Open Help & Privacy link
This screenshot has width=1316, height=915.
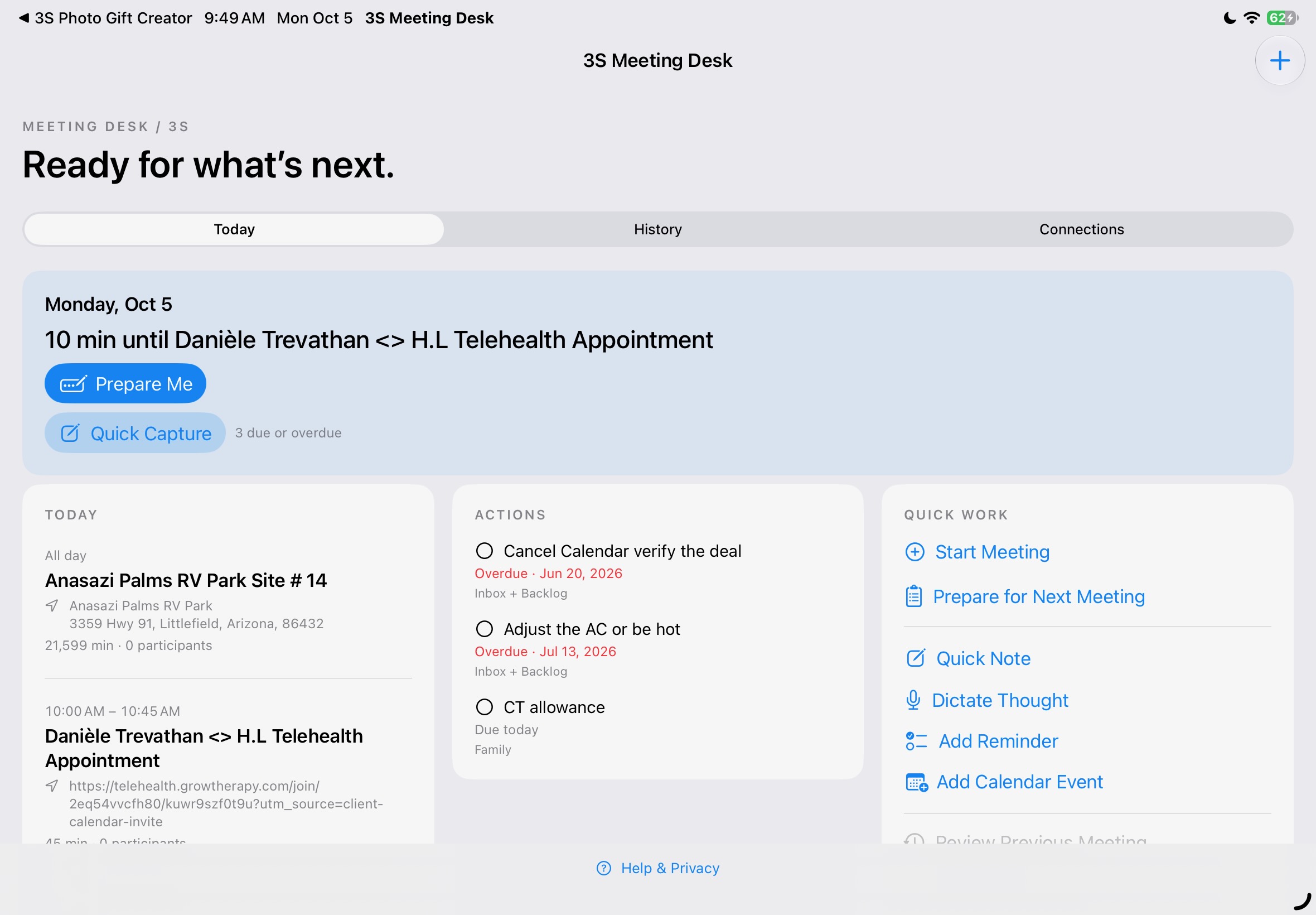(x=657, y=868)
